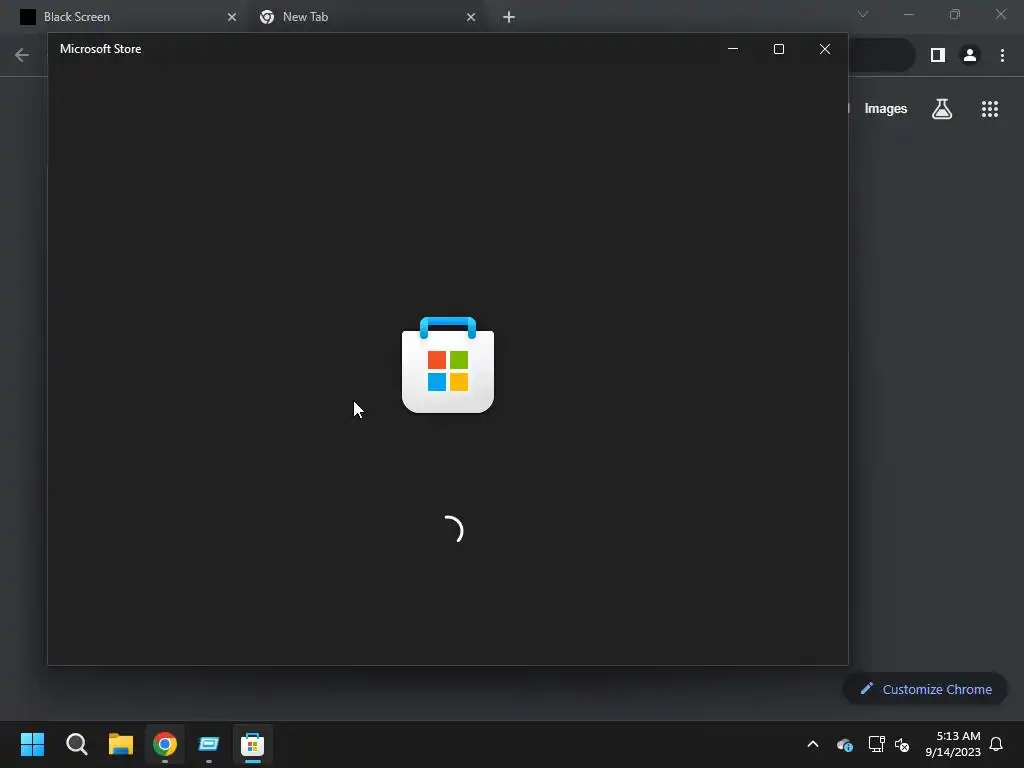Open Chrome tab search dropdown

pyautogui.click(x=863, y=14)
